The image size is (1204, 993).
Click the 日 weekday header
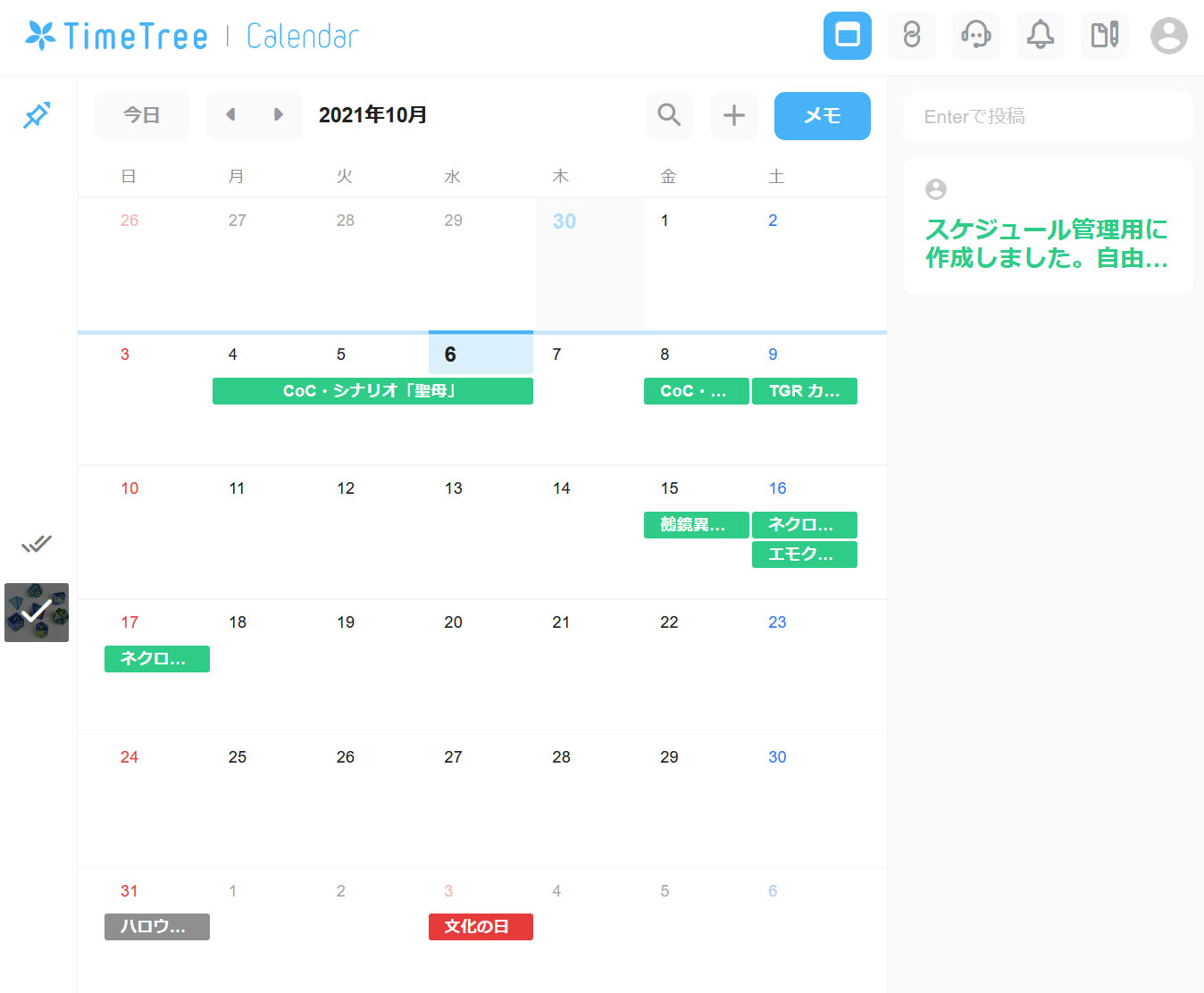pyautogui.click(x=129, y=177)
